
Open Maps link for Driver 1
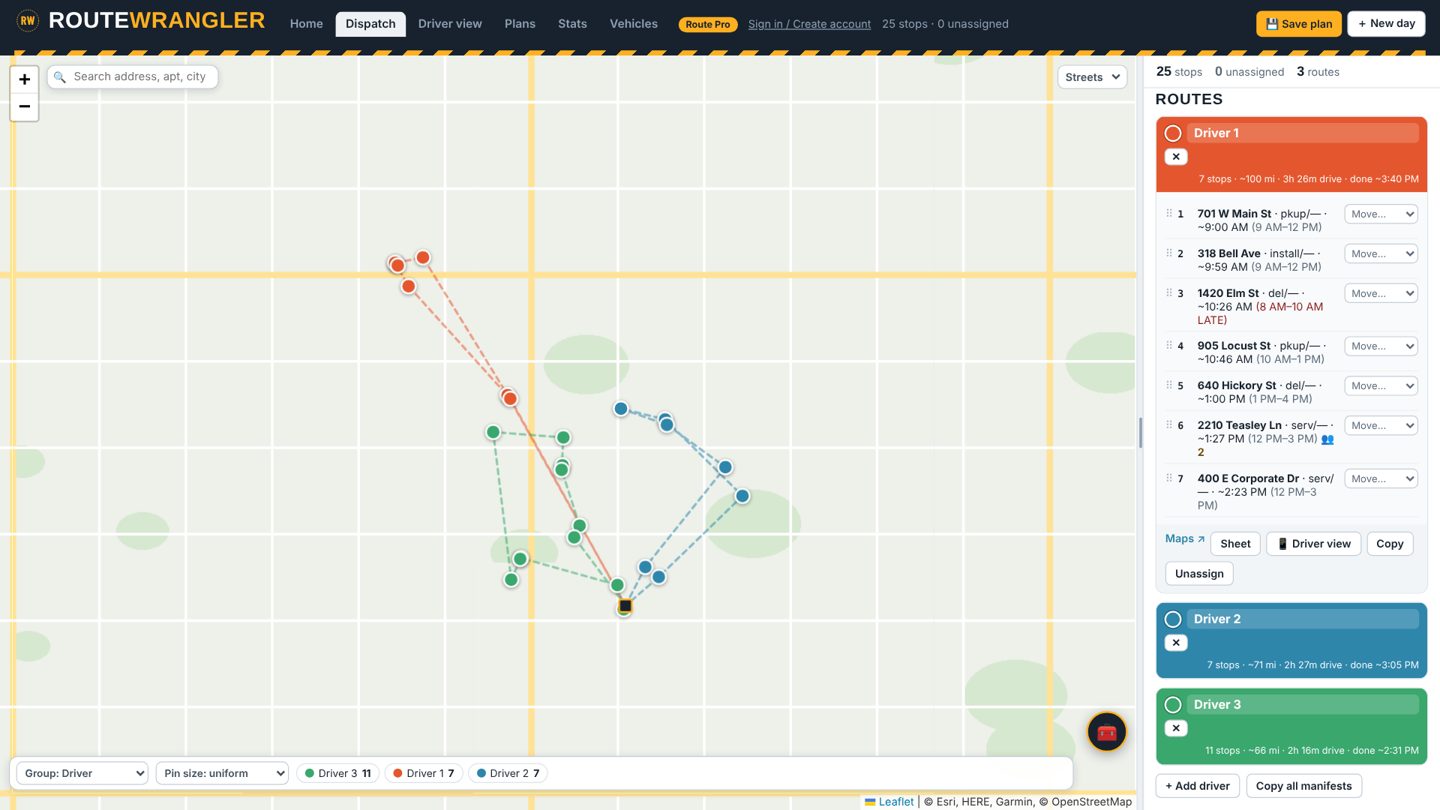click(1185, 539)
